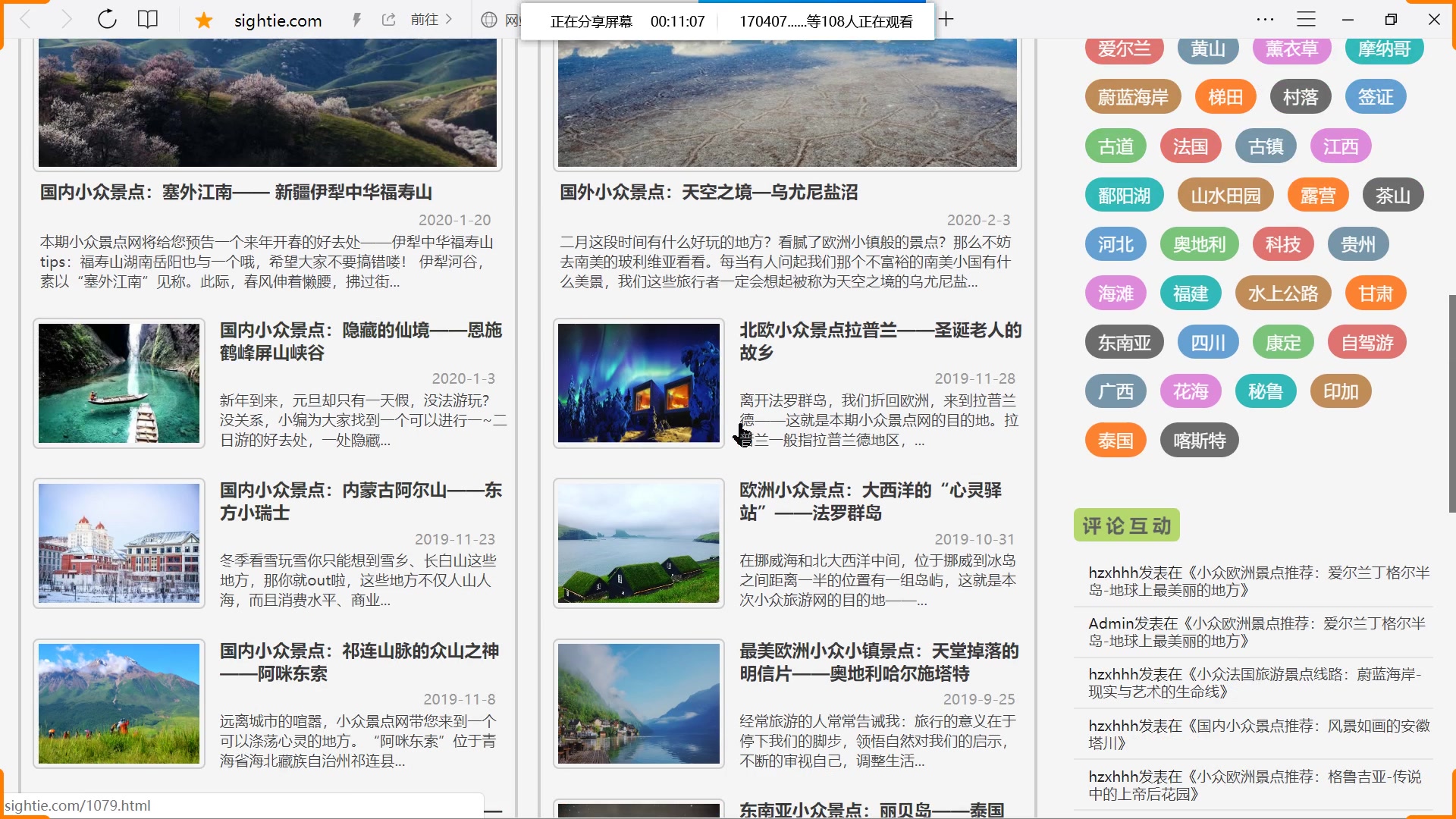This screenshot has width=1456, height=819.
Task: Open Reading view with the book icon
Action: [x=147, y=19]
